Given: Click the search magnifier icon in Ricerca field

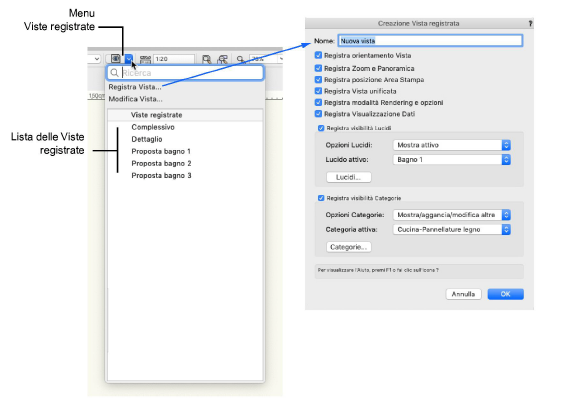Looking at the screenshot, I should (114, 72).
